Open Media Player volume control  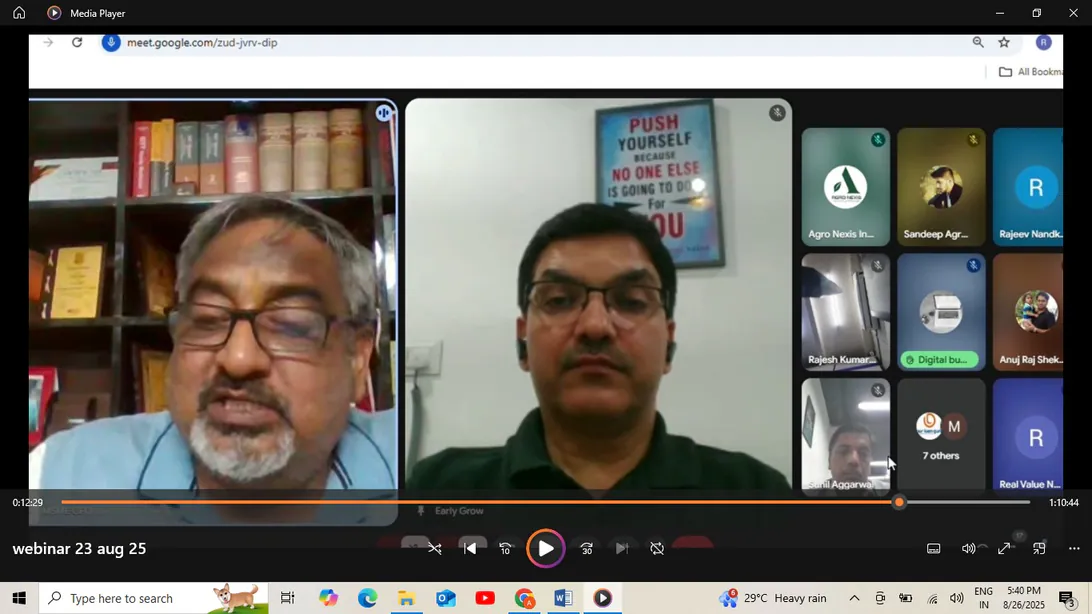click(969, 549)
